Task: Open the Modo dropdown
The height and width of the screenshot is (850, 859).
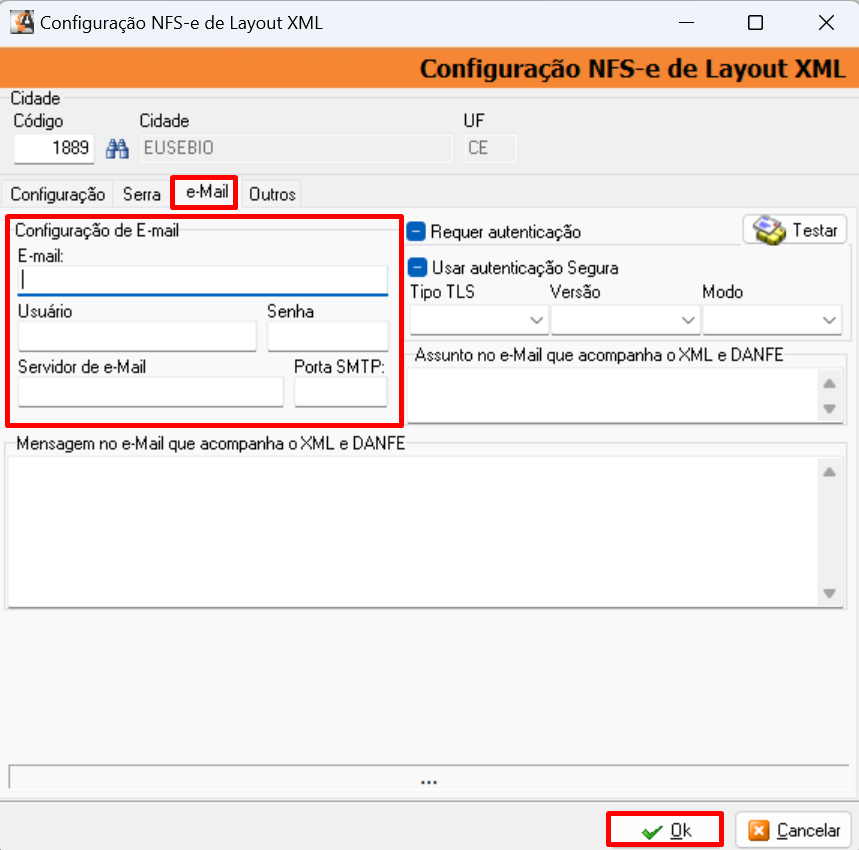Action: tap(772, 320)
